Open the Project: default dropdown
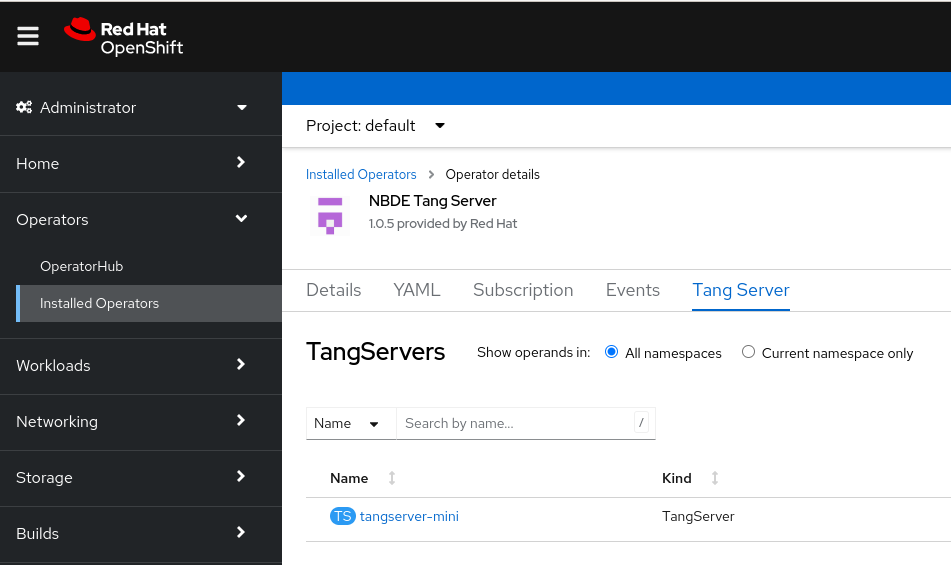 pos(376,126)
